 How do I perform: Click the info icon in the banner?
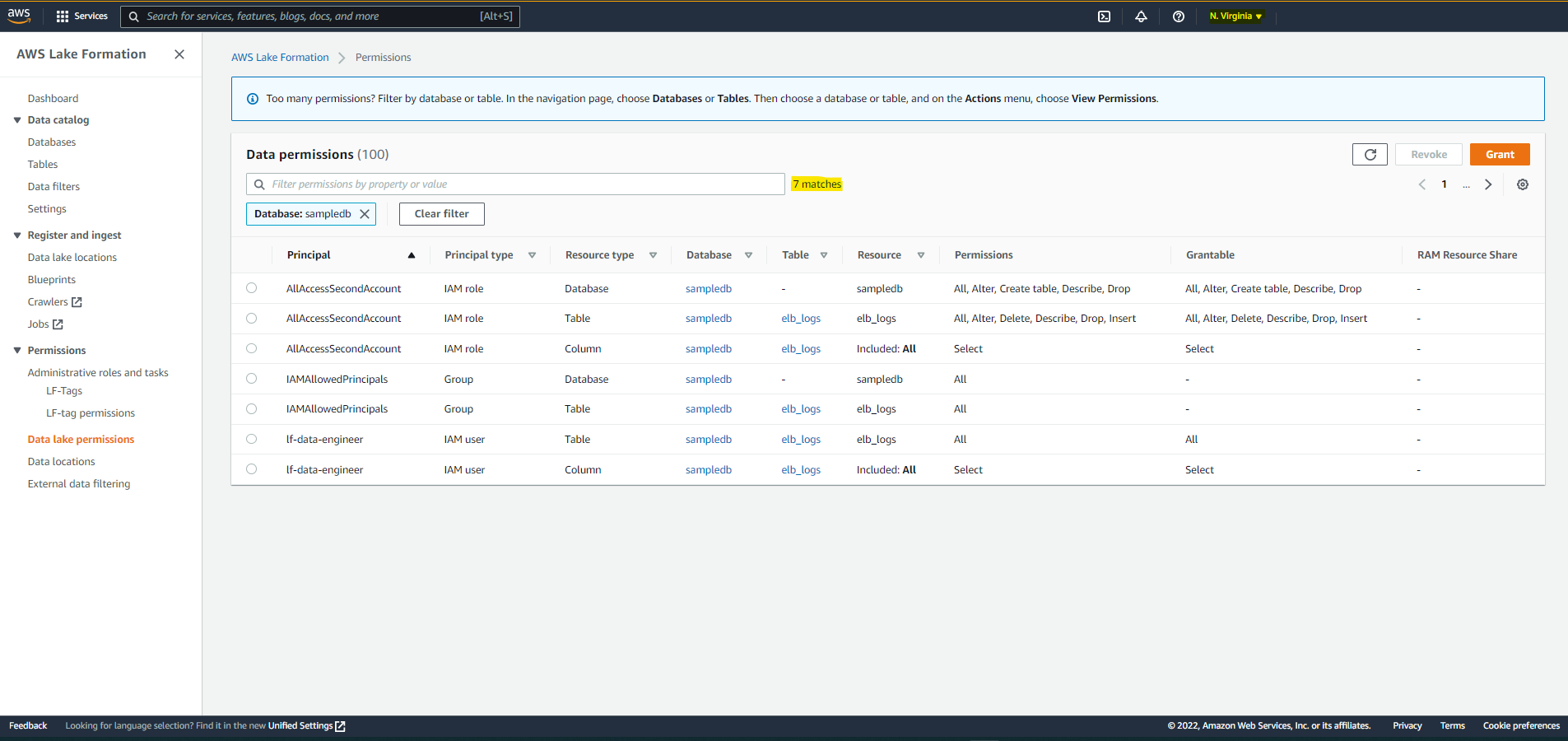tap(253, 99)
